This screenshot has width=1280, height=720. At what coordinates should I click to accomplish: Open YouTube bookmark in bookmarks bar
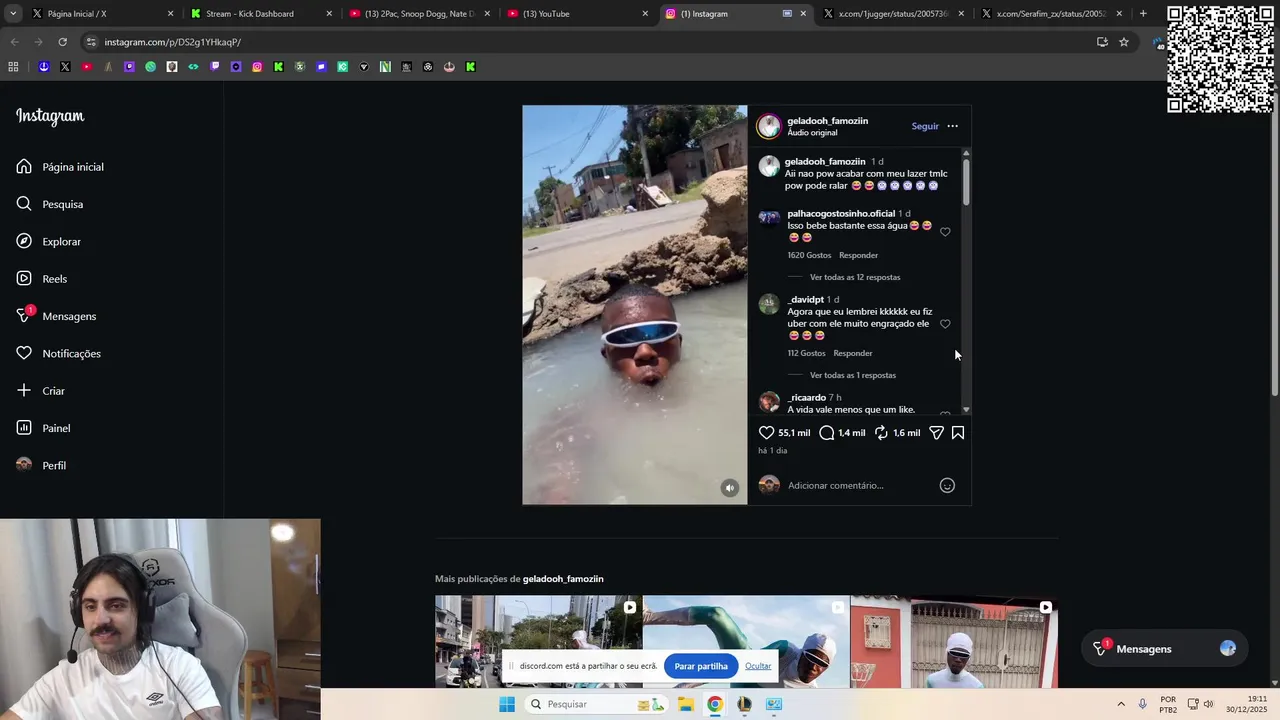tap(87, 67)
